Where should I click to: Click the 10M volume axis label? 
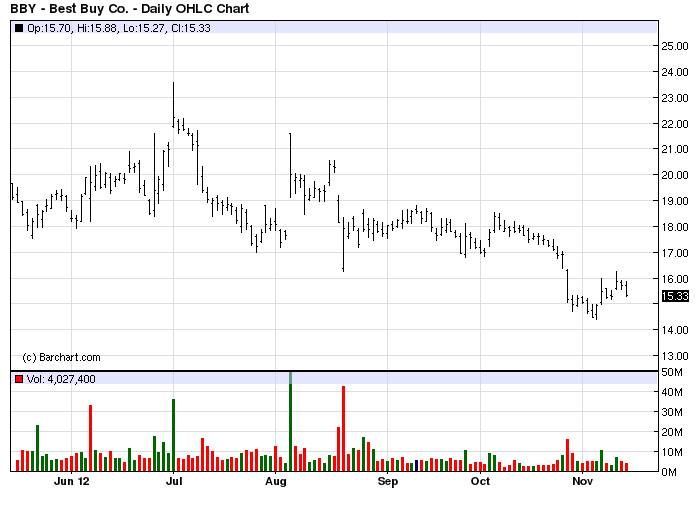672,452
